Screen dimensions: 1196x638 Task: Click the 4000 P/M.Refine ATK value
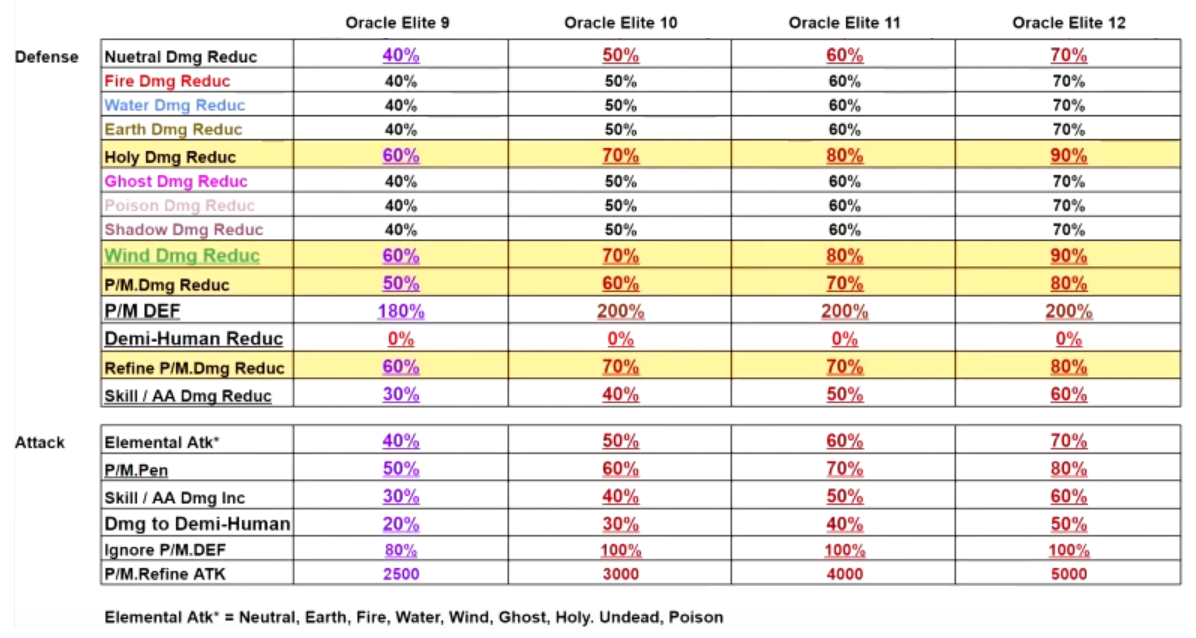[844, 574]
